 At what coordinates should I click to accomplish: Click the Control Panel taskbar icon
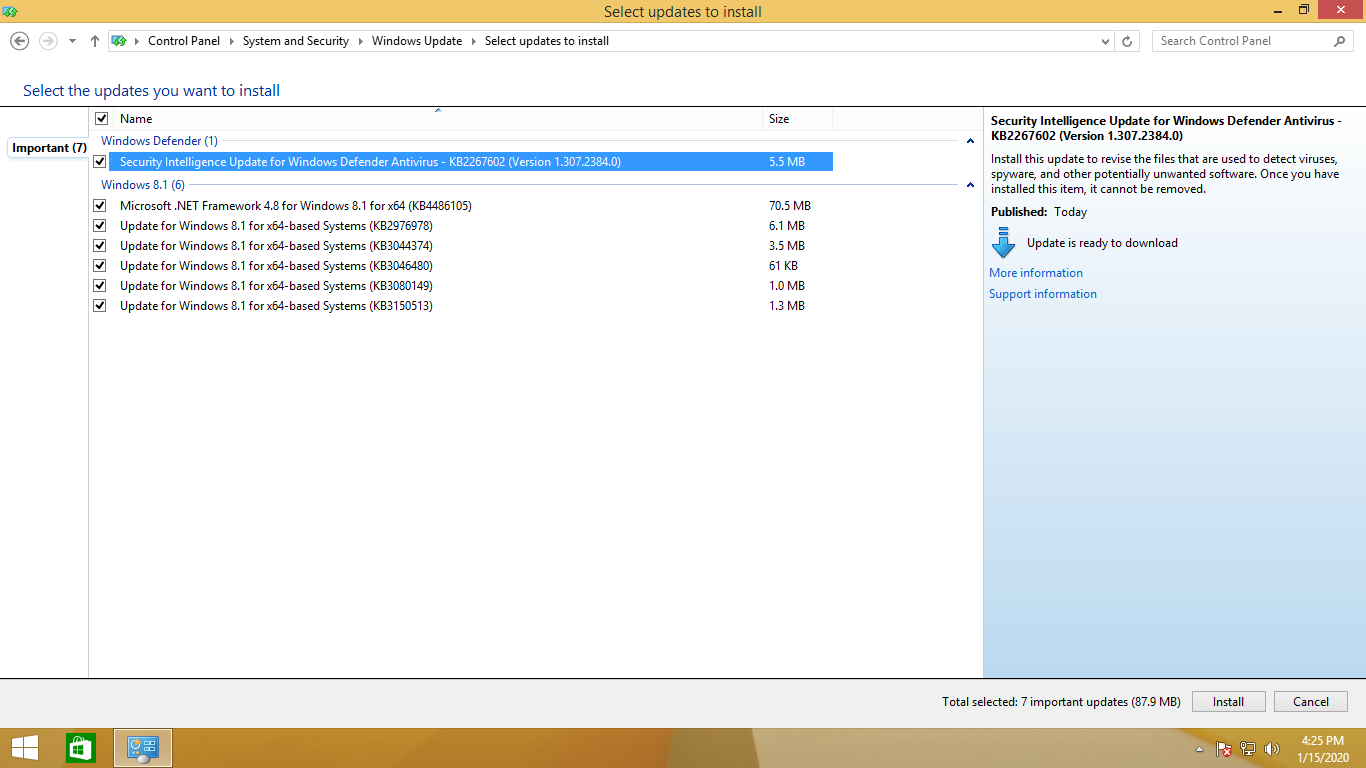pos(143,748)
